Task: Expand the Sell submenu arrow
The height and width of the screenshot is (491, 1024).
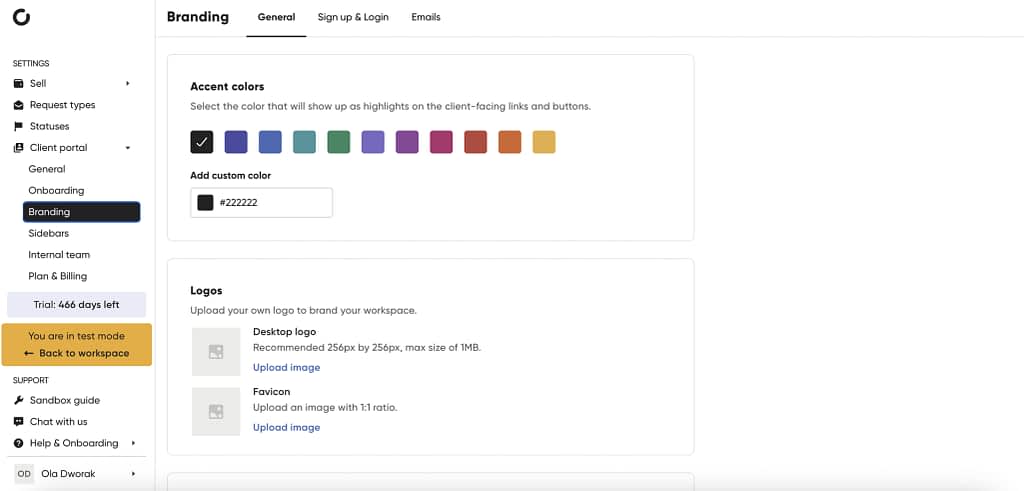Action: [x=128, y=84]
